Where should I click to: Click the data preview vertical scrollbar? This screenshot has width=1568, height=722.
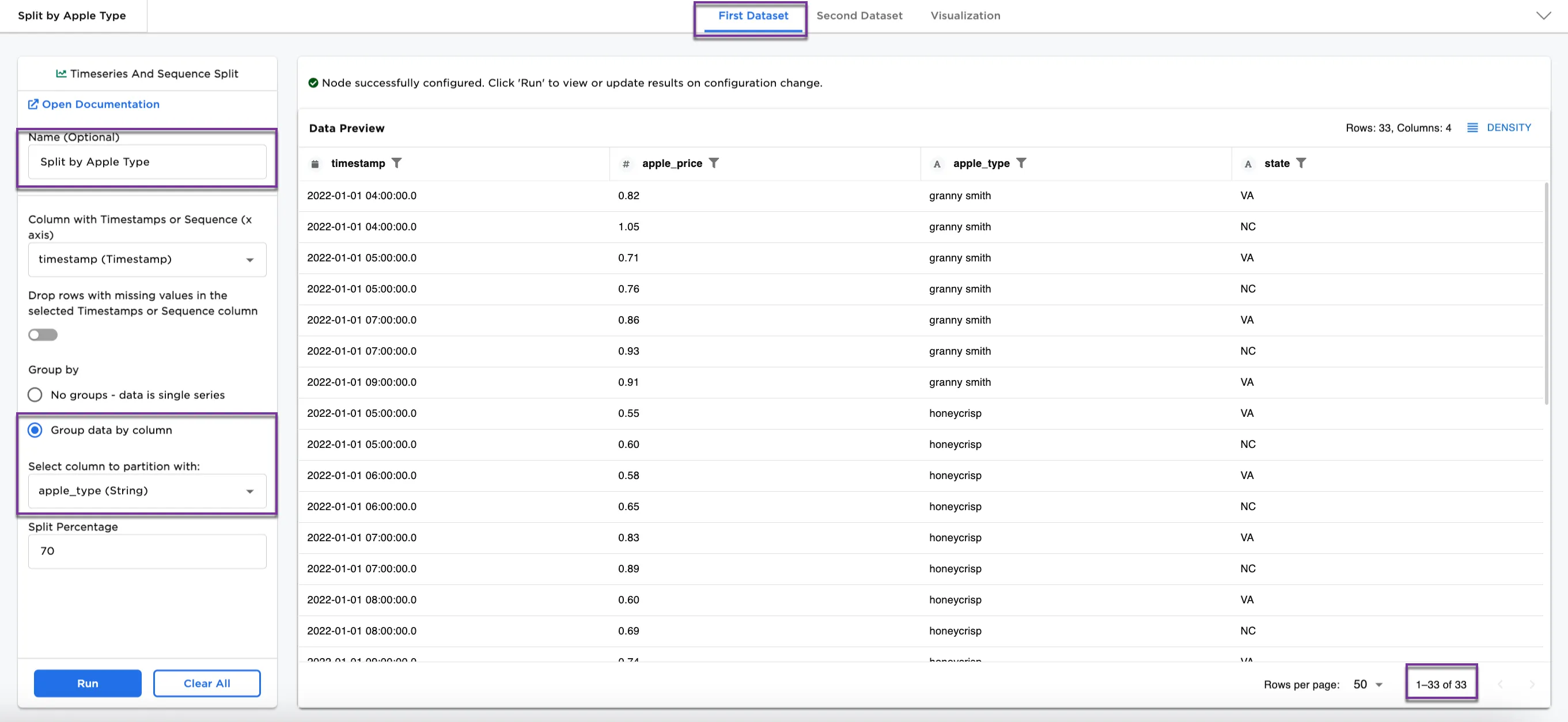point(1546,292)
